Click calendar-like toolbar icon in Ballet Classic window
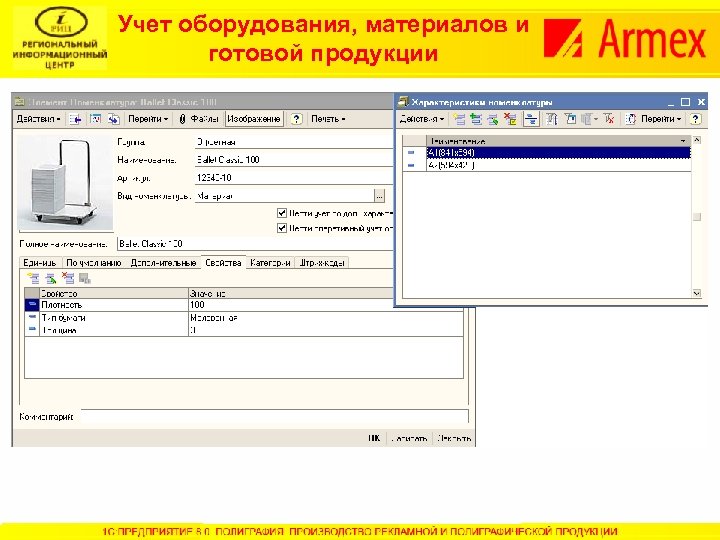The height and width of the screenshot is (540, 720). [x=95, y=119]
